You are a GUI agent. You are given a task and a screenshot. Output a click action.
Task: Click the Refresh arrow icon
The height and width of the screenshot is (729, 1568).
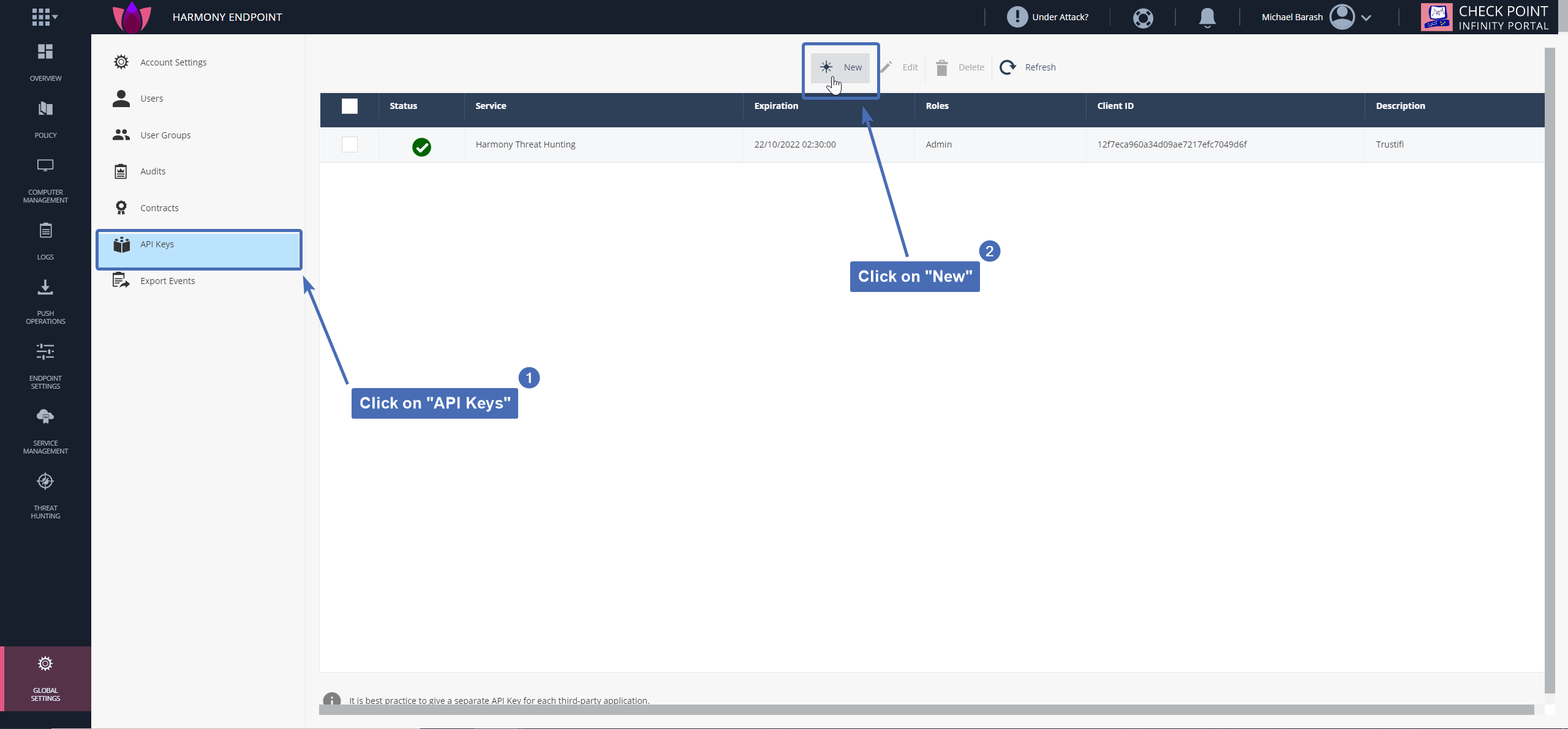pos(1008,67)
